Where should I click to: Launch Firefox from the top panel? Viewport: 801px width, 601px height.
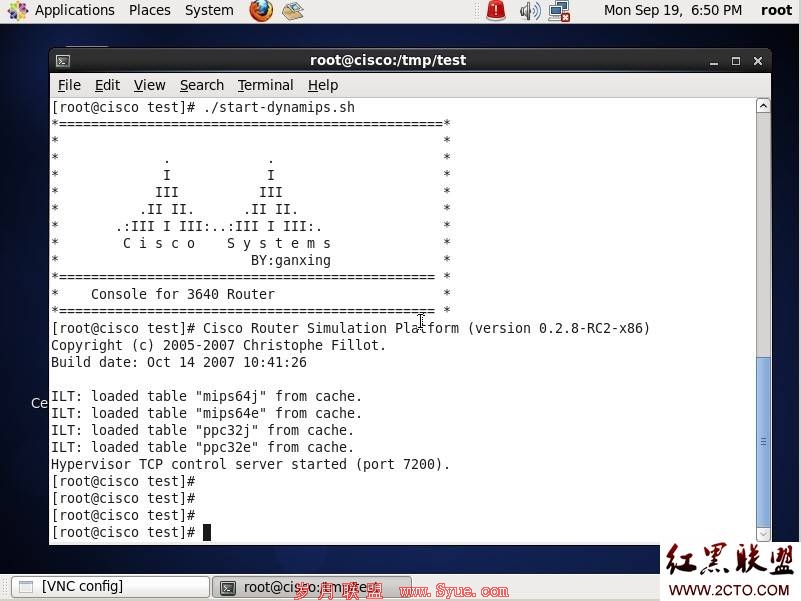261,10
